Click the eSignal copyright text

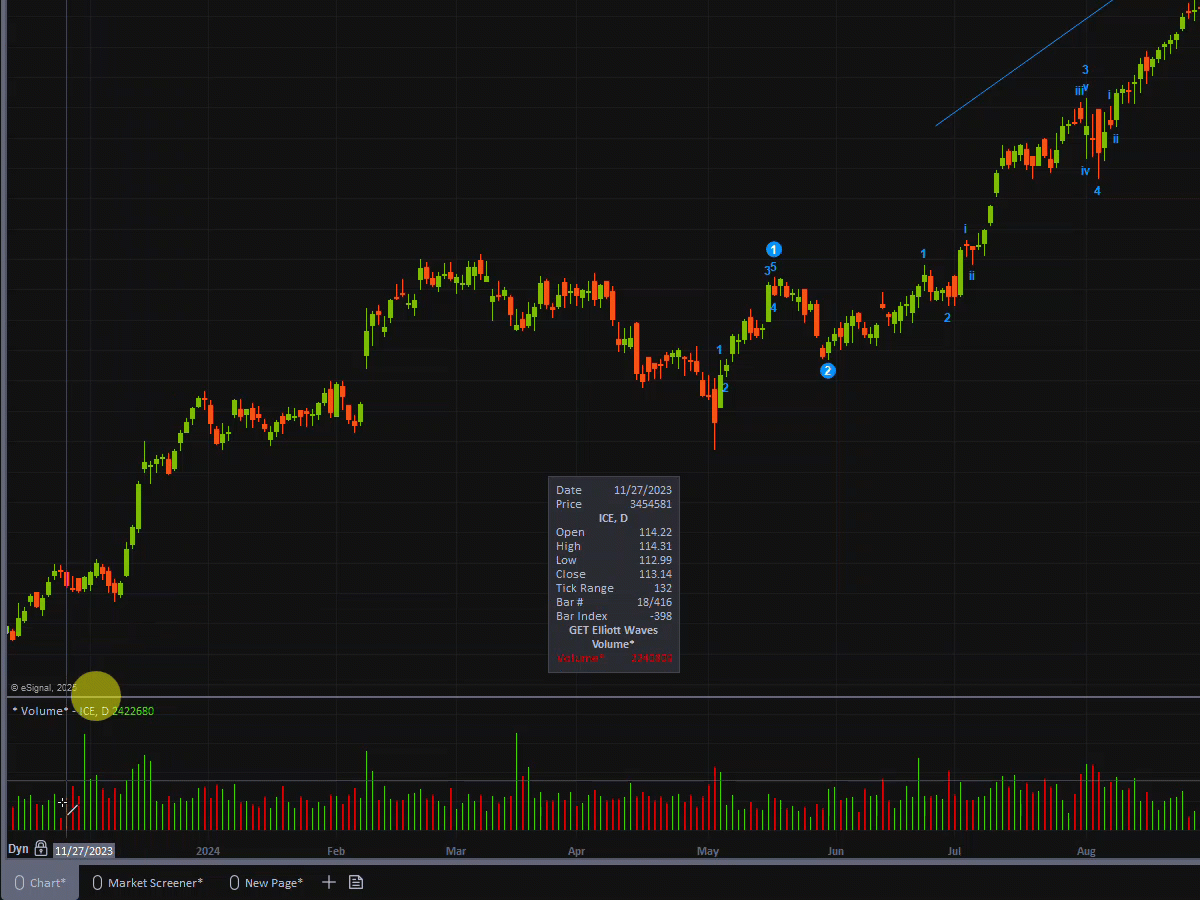pyautogui.click(x=43, y=688)
